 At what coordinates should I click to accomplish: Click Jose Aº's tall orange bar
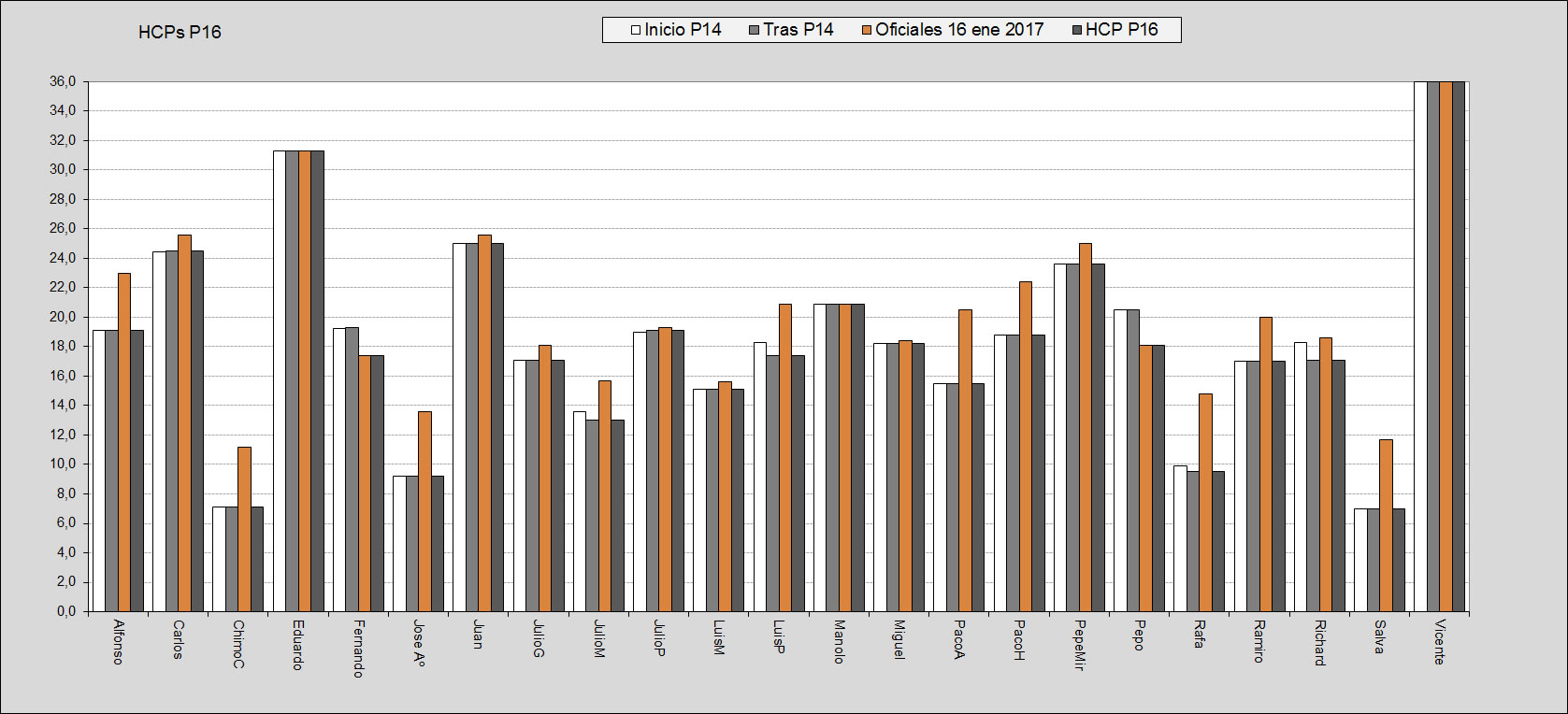pyautogui.click(x=424, y=511)
